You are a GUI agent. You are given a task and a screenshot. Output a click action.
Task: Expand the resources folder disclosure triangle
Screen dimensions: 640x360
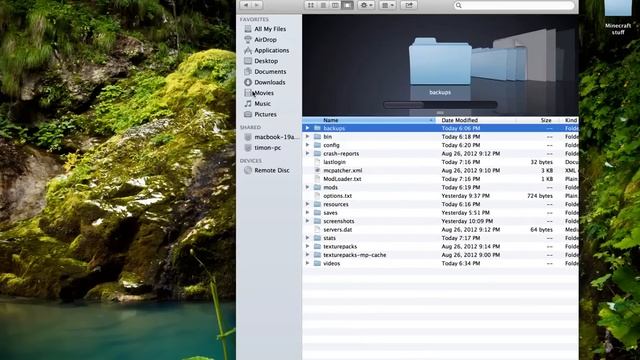click(308, 204)
